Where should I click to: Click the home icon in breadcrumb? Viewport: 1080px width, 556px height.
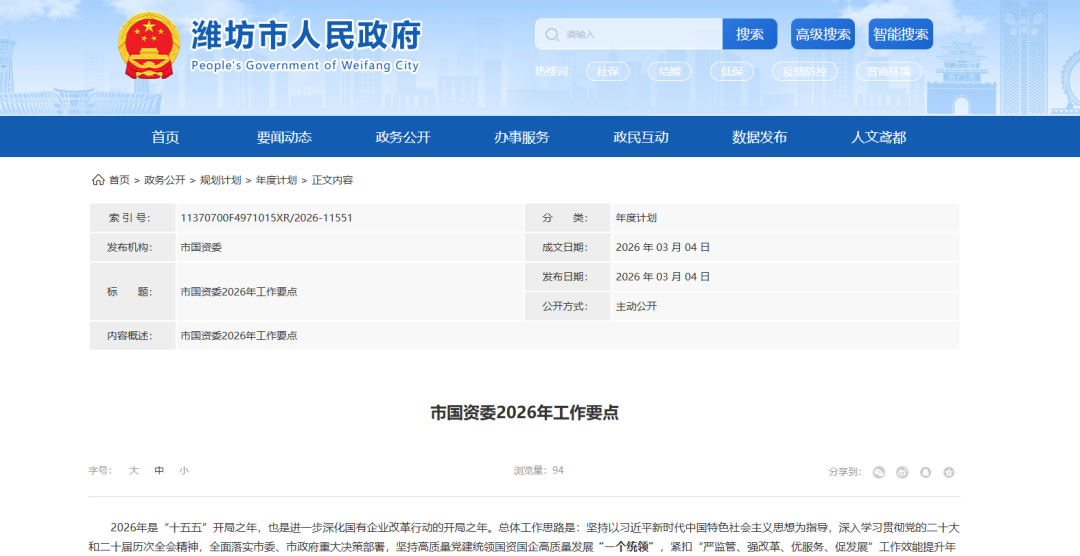[98, 180]
